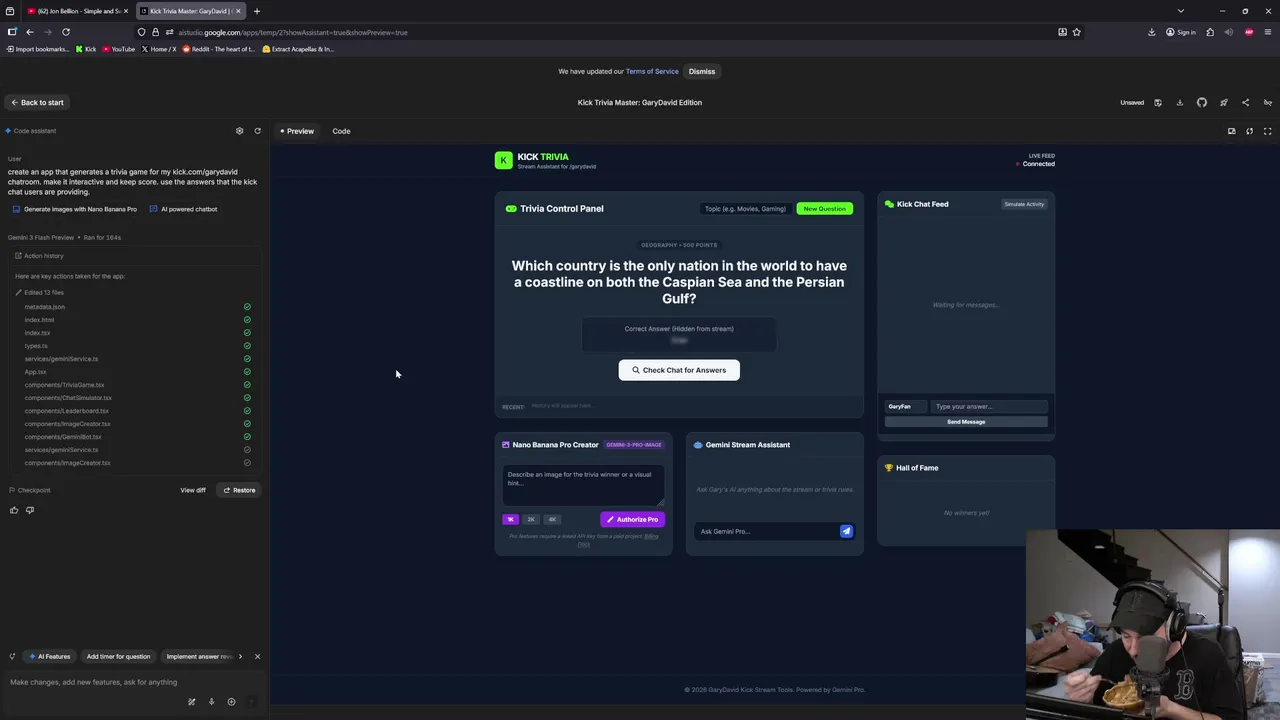This screenshot has width=1280, height=720.
Task: Expand the Edited 13 files list
Action: pos(40,292)
